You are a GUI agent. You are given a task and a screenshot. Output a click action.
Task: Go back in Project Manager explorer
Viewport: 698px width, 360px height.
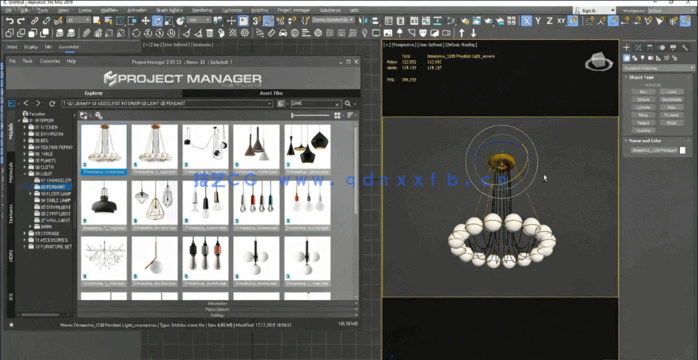(26, 103)
